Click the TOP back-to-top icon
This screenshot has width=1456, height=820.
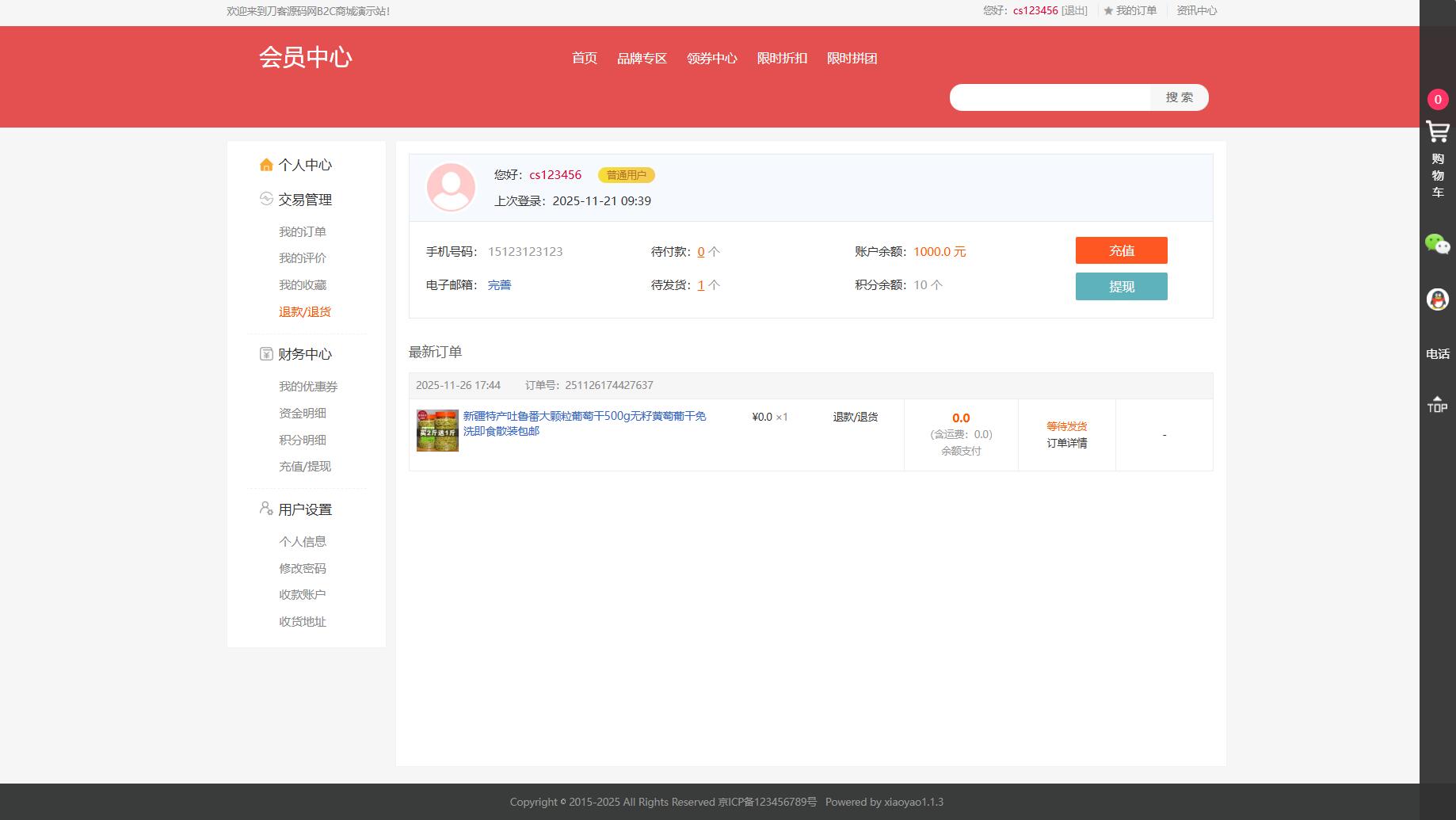[x=1436, y=404]
